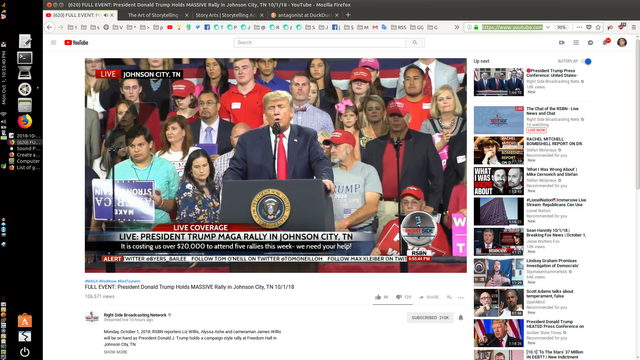This screenshot has height=360, width=640.
Task: Switch to antagonist at DuckDuckGo tab
Action: [304, 15]
